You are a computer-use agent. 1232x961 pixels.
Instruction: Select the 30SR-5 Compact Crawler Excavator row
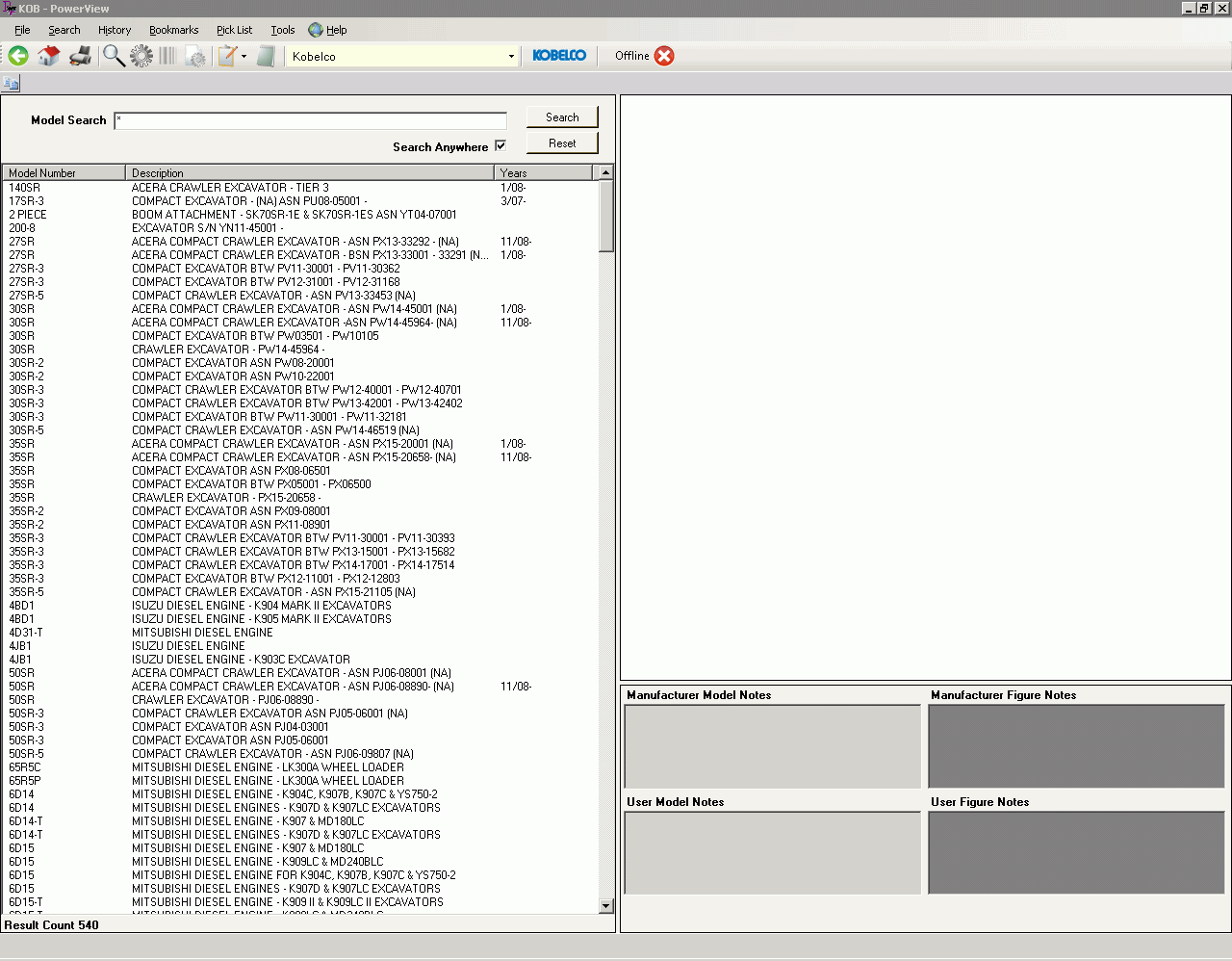point(300,430)
